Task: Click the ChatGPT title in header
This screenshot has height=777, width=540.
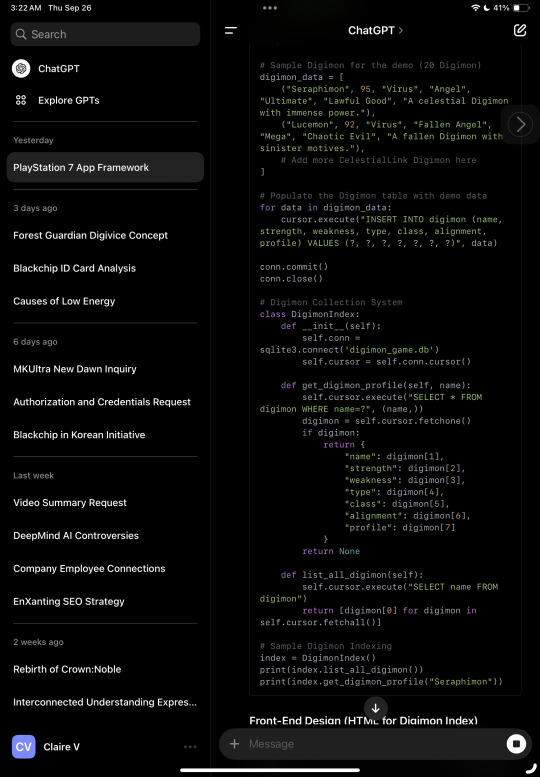Action: [x=371, y=31]
